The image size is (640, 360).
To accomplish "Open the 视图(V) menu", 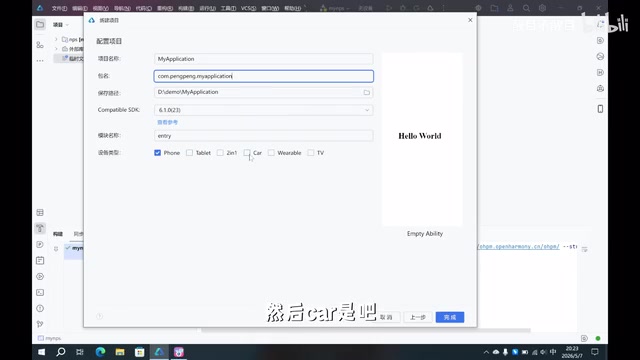I will click(101, 8).
